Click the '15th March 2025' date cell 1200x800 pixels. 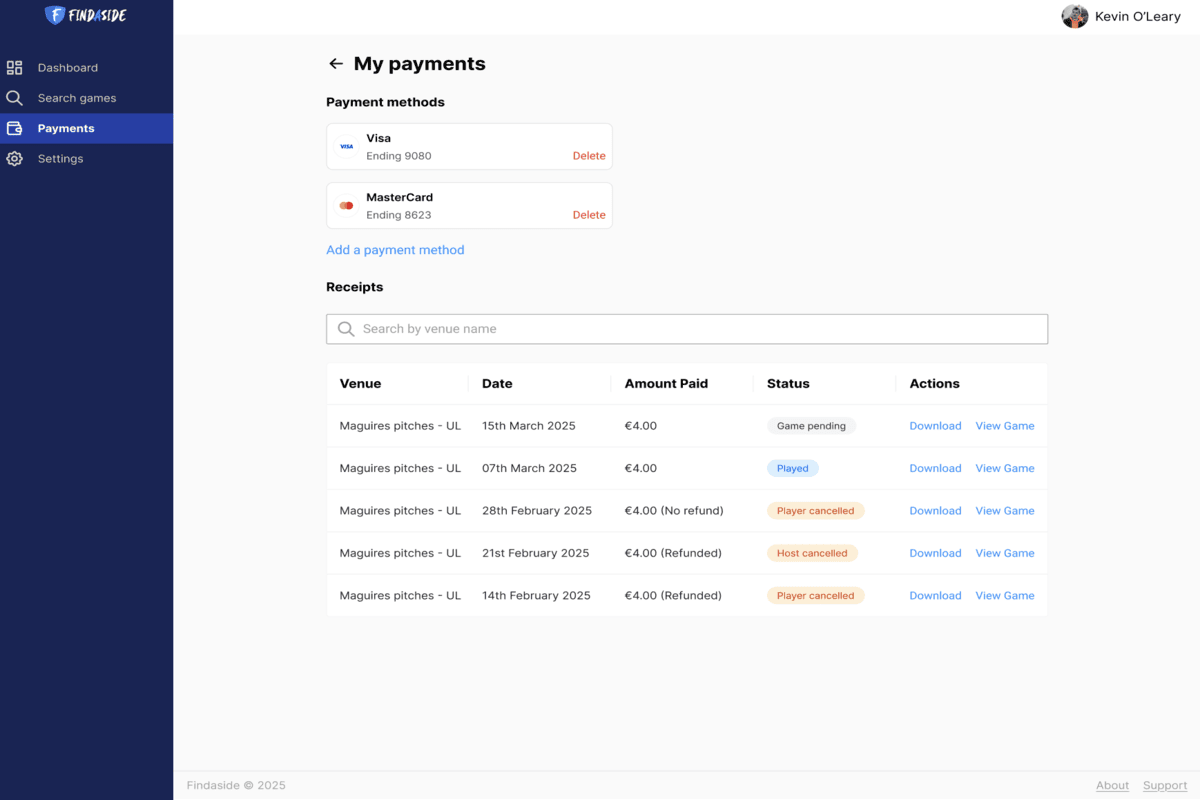coord(529,426)
